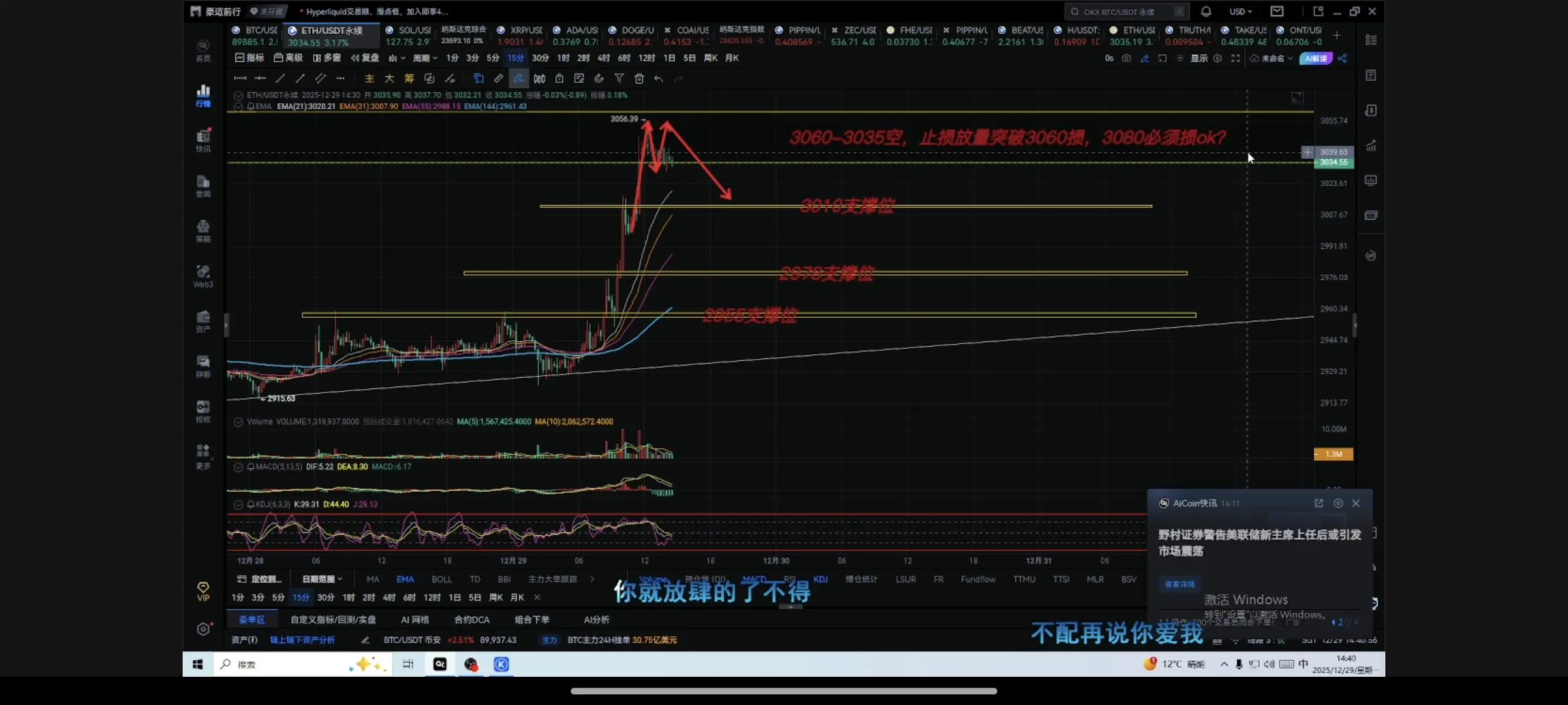Select the horizontal line drawing tool

coord(240,79)
